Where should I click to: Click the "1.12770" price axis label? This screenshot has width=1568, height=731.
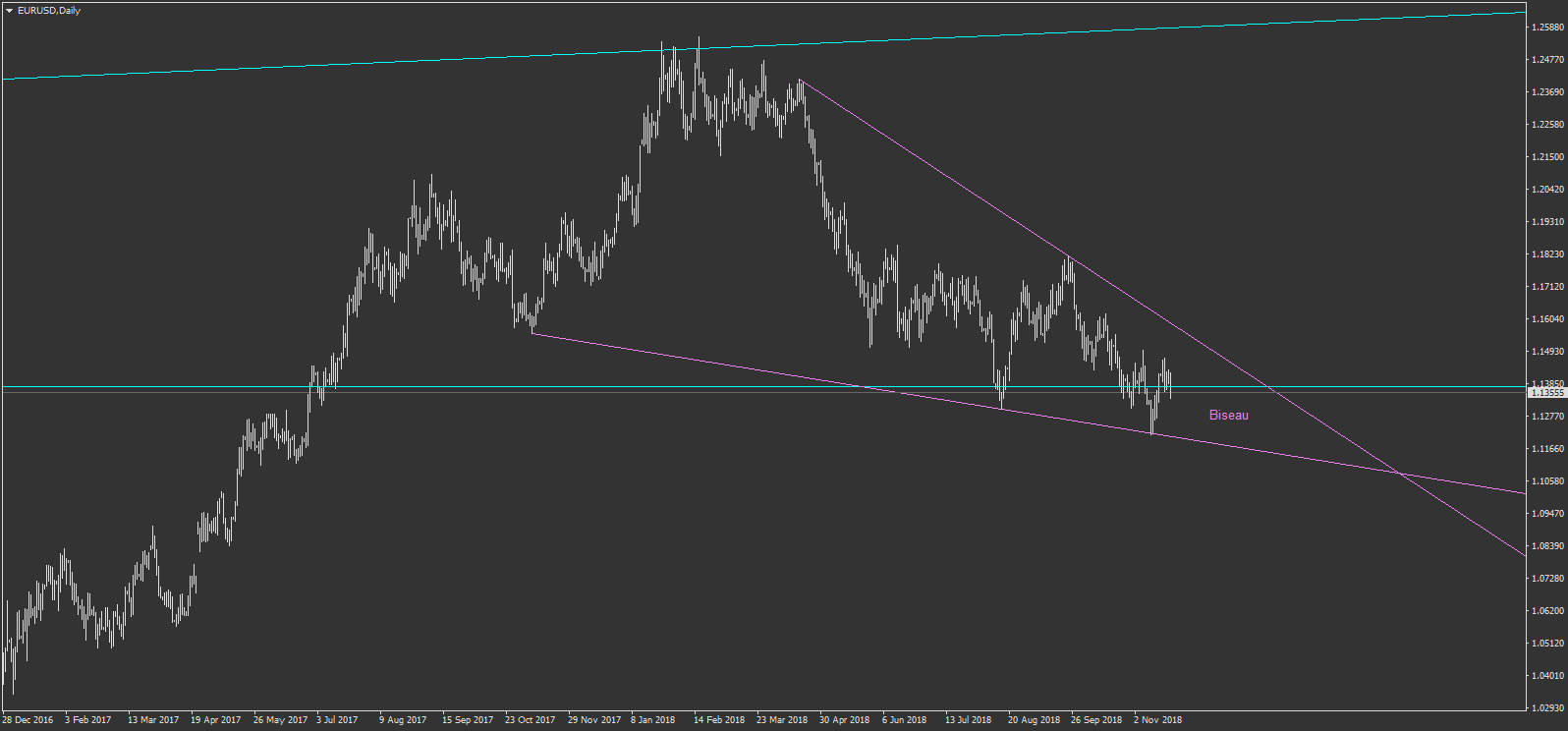[1547, 417]
